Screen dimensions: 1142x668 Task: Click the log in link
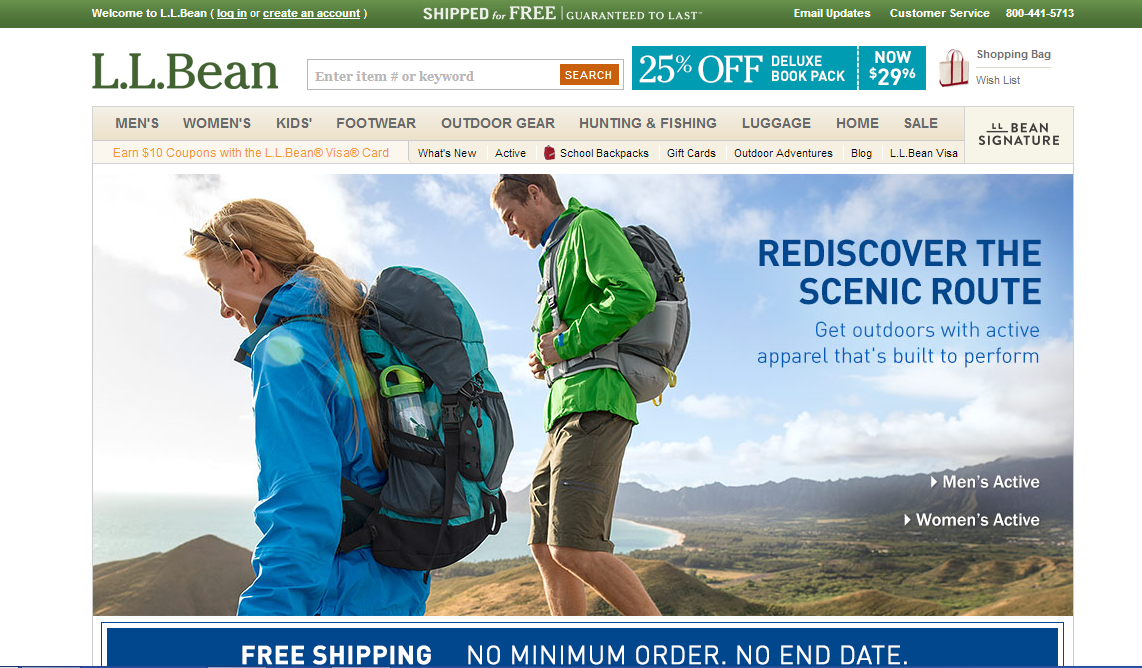[232, 13]
